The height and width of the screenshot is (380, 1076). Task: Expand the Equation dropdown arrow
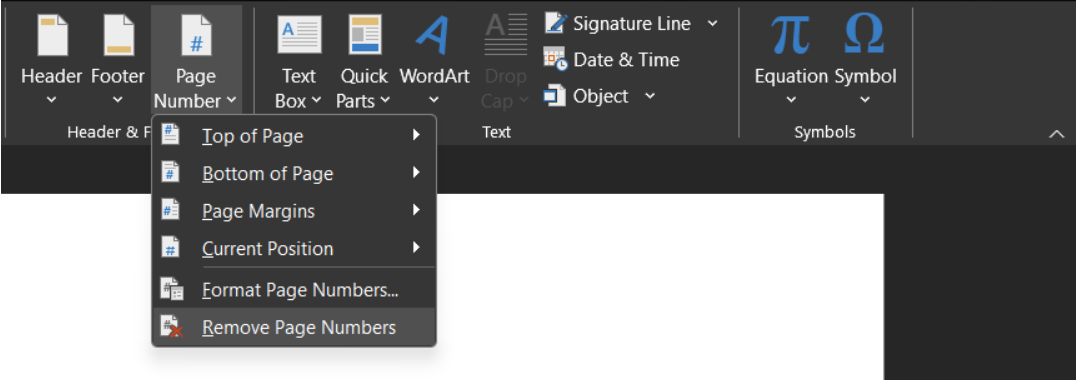click(x=791, y=100)
